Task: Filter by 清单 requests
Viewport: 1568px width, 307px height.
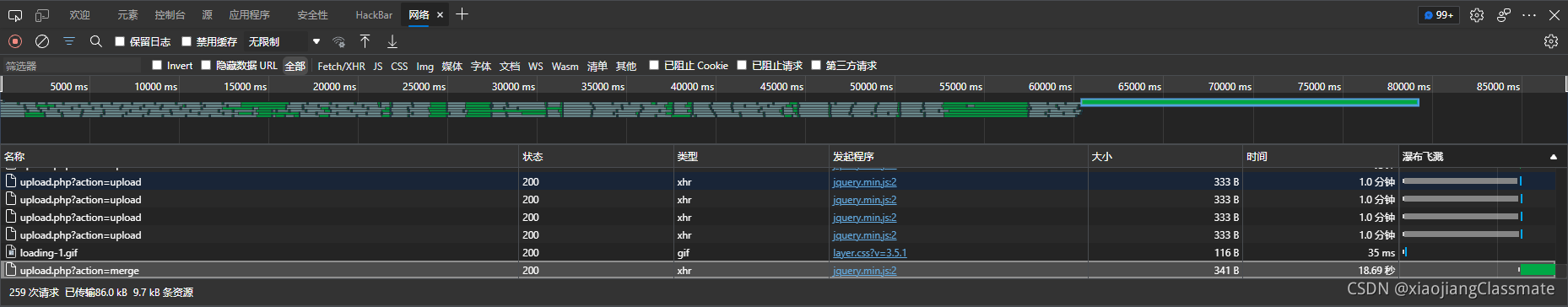Action: tap(597, 66)
